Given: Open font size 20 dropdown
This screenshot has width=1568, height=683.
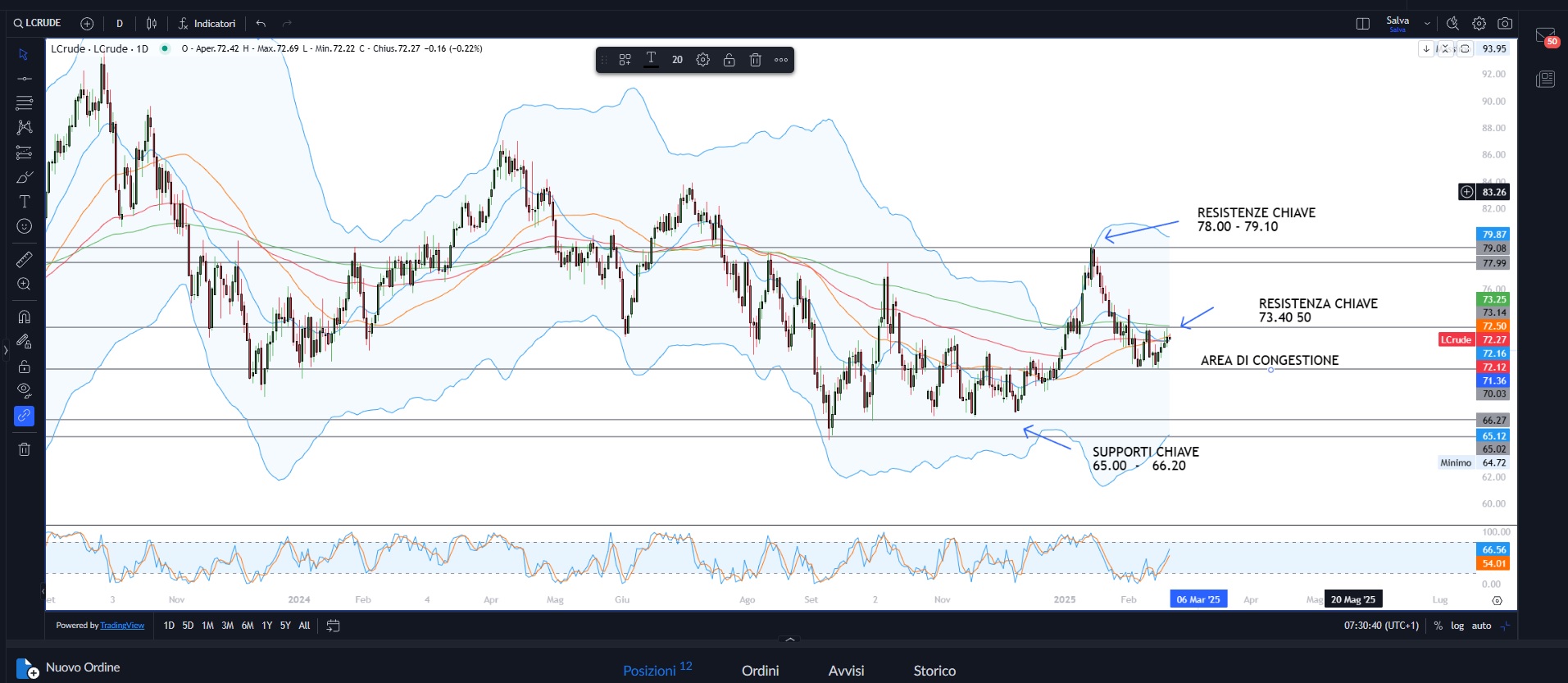Looking at the screenshot, I should tap(677, 60).
